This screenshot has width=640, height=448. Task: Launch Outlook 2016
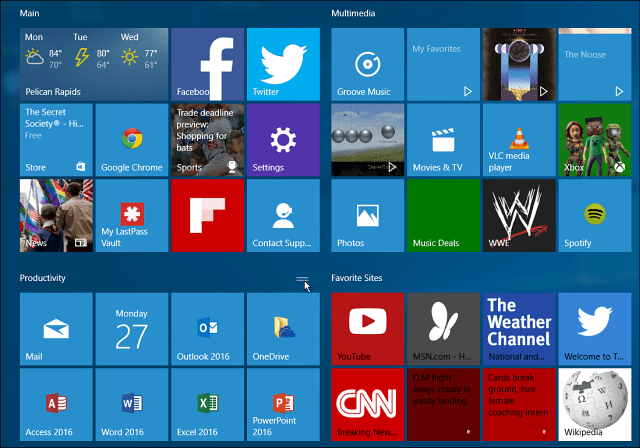[207, 329]
